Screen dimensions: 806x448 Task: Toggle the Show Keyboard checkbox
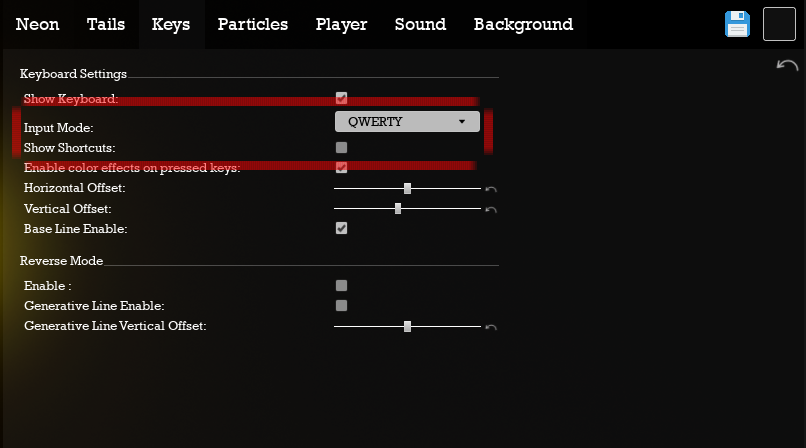pos(341,98)
